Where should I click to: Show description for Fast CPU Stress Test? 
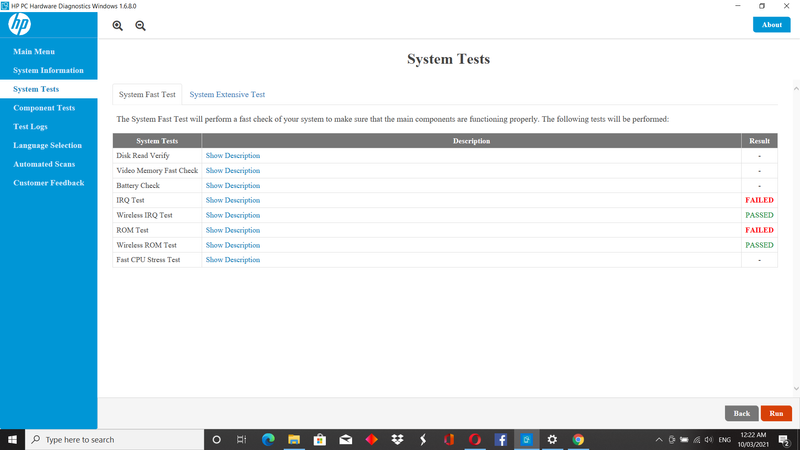[233, 260]
